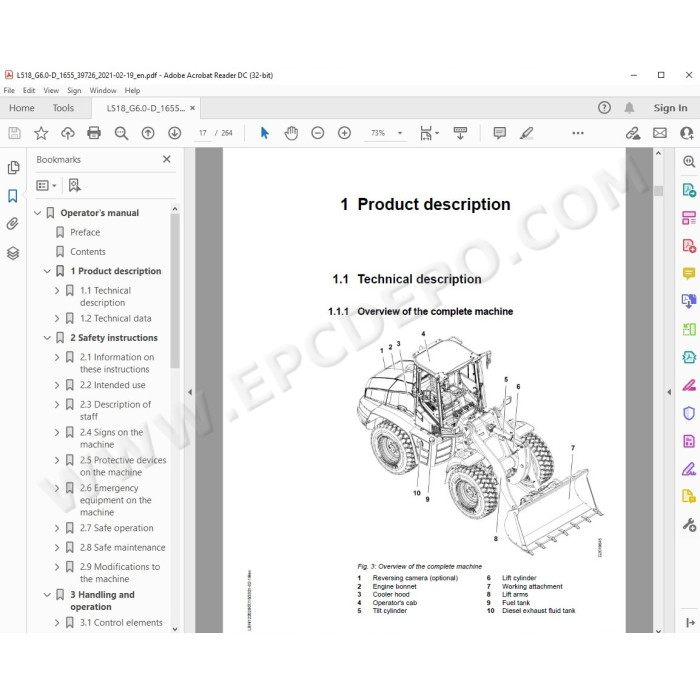The height and width of the screenshot is (700, 700).
Task: Open the Help menu
Action: tap(132, 91)
